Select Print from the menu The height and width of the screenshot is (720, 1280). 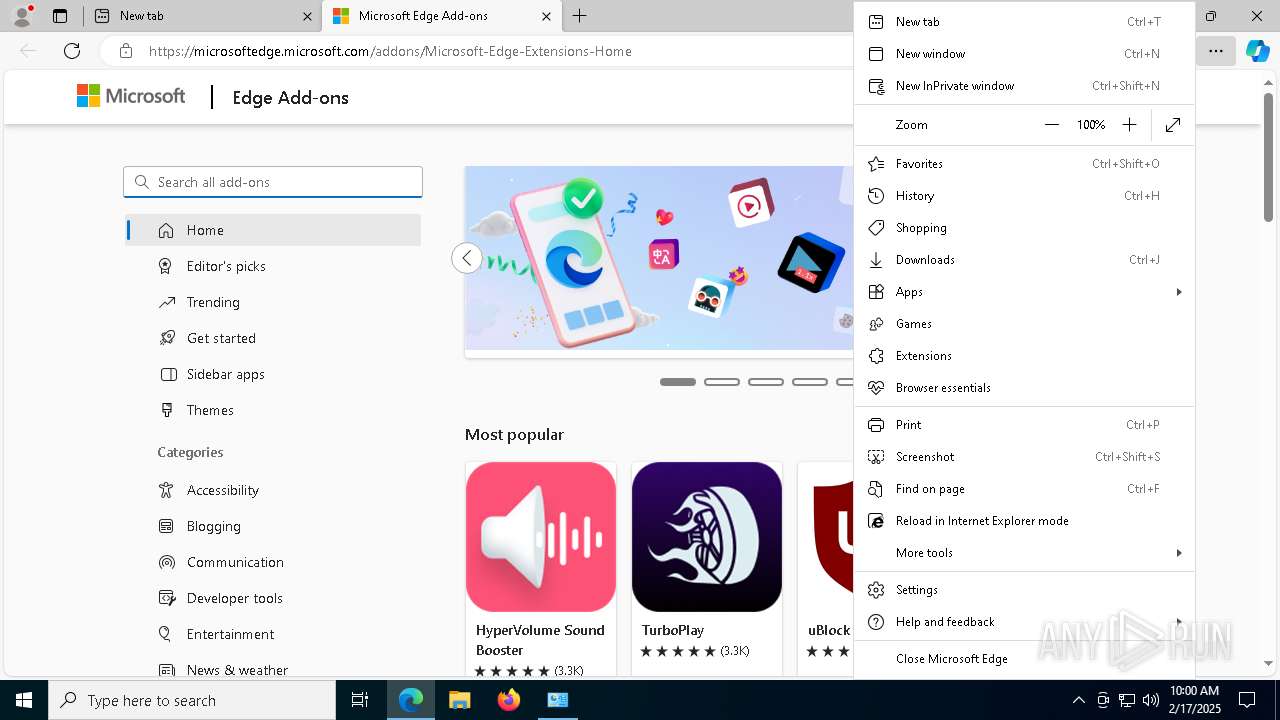(x=1025, y=425)
